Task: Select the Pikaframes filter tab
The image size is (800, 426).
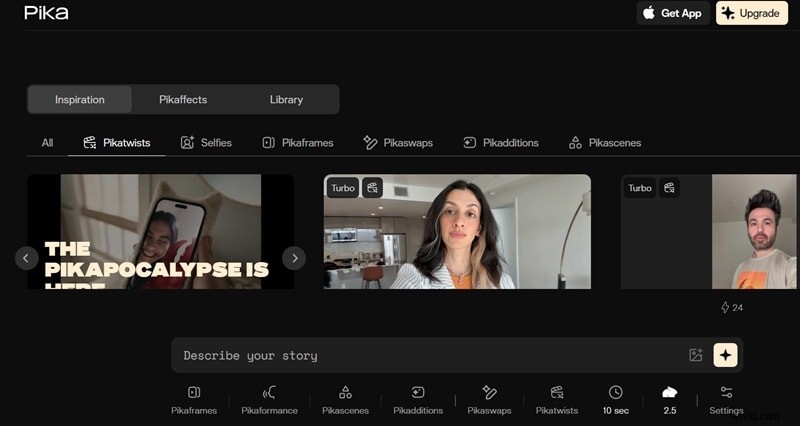Action: click(x=298, y=143)
